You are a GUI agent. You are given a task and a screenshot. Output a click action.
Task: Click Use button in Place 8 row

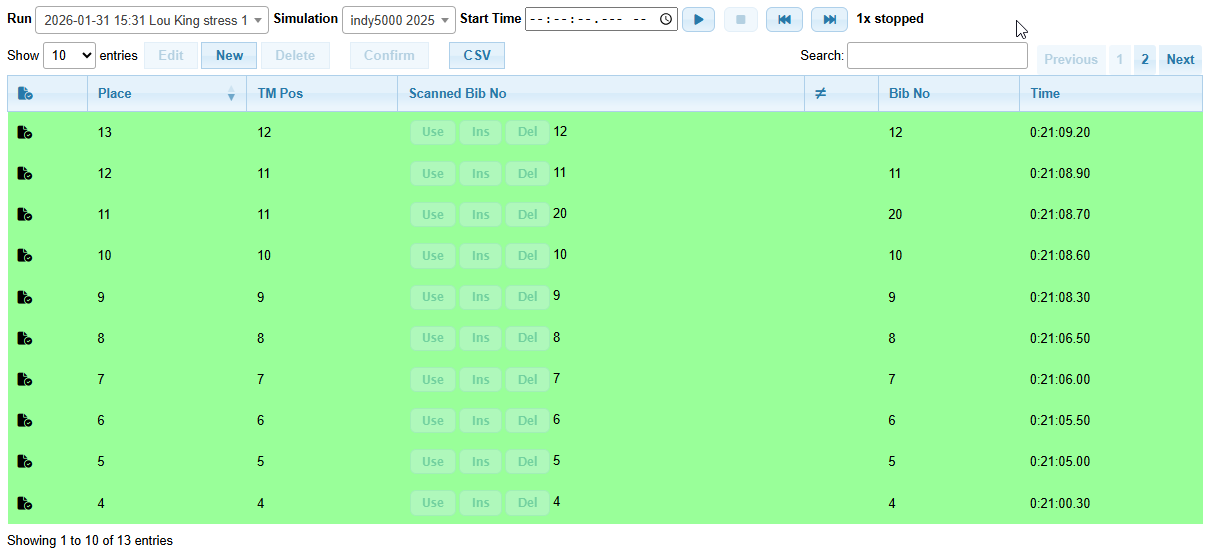pyautogui.click(x=433, y=338)
